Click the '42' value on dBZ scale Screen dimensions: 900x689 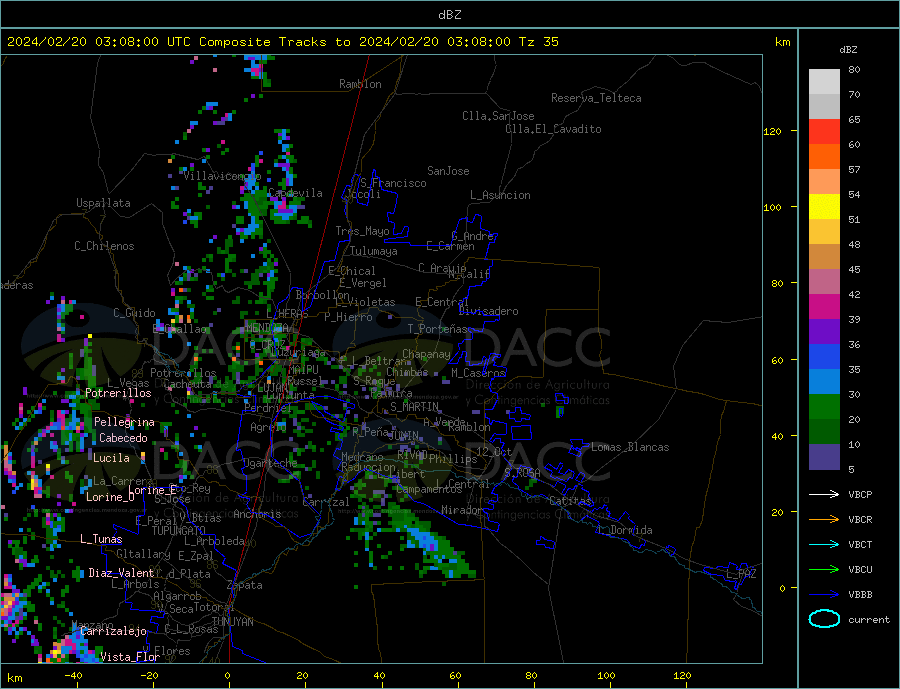(854, 295)
